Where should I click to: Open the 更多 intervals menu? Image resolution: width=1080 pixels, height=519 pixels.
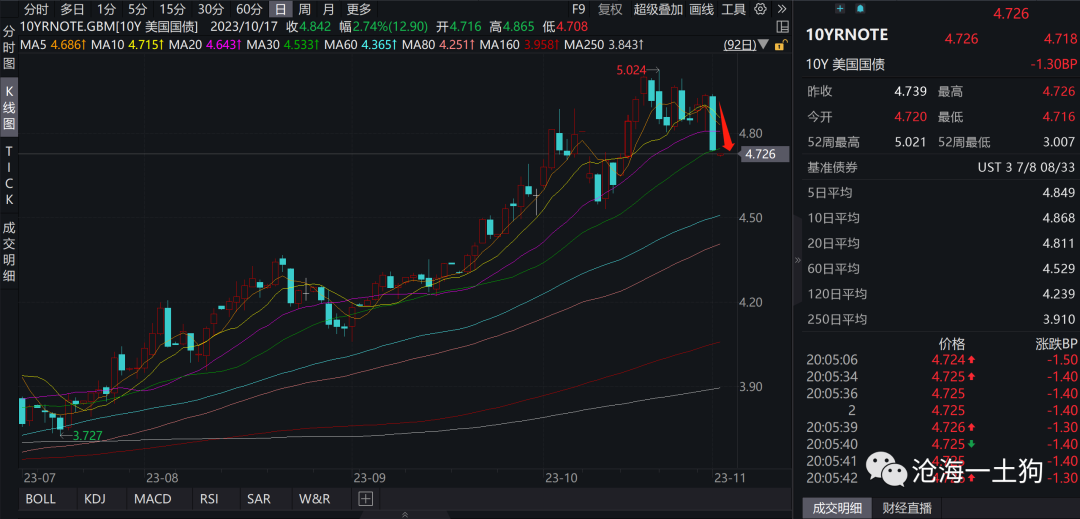coord(359,9)
